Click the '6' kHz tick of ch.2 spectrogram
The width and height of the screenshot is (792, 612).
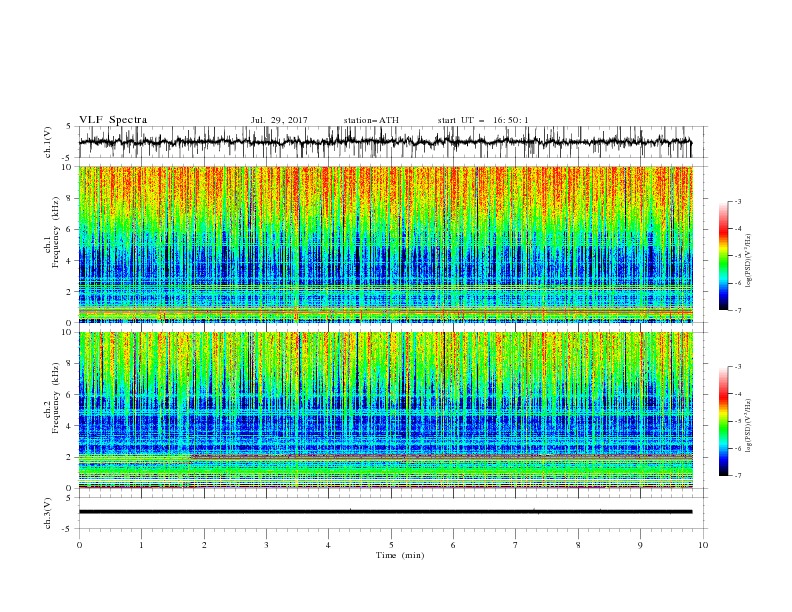point(71,394)
